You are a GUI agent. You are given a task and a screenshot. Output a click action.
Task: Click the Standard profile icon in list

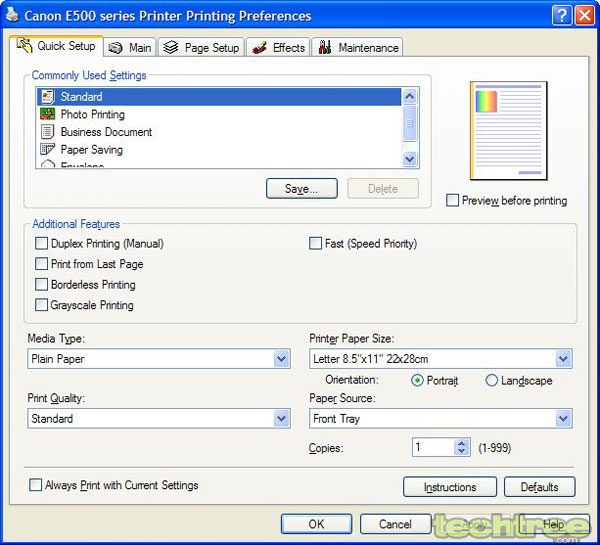click(47, 97)
